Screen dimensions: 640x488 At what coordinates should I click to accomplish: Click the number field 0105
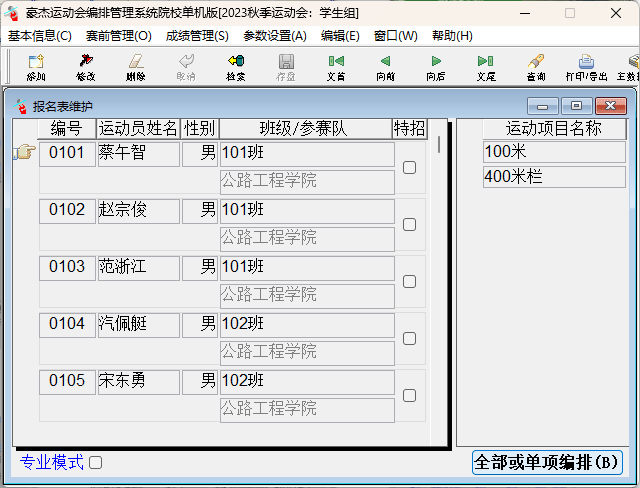(x=67, y=382)
